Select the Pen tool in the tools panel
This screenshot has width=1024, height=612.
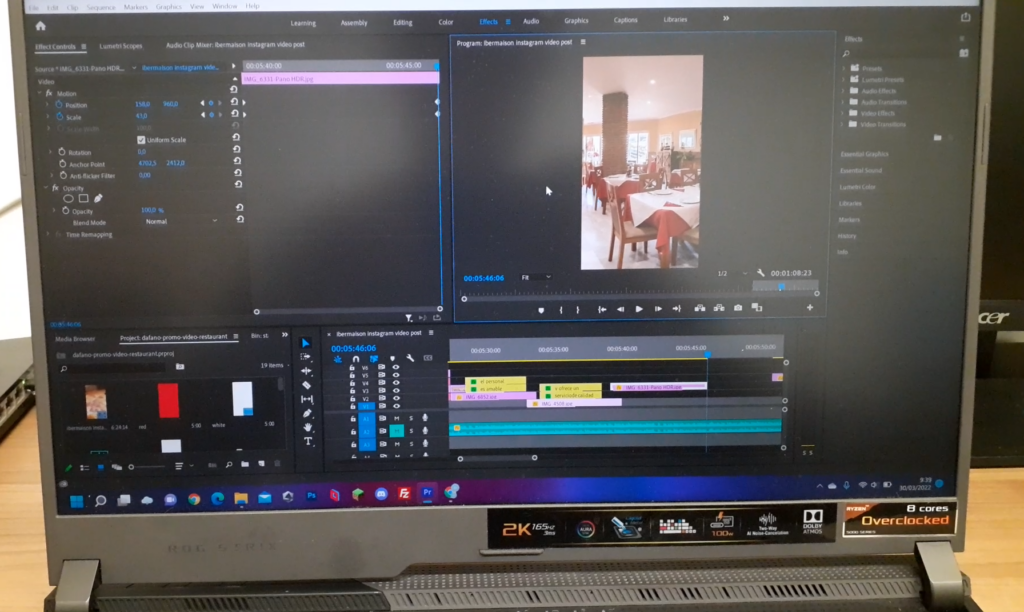pos(307,413)
